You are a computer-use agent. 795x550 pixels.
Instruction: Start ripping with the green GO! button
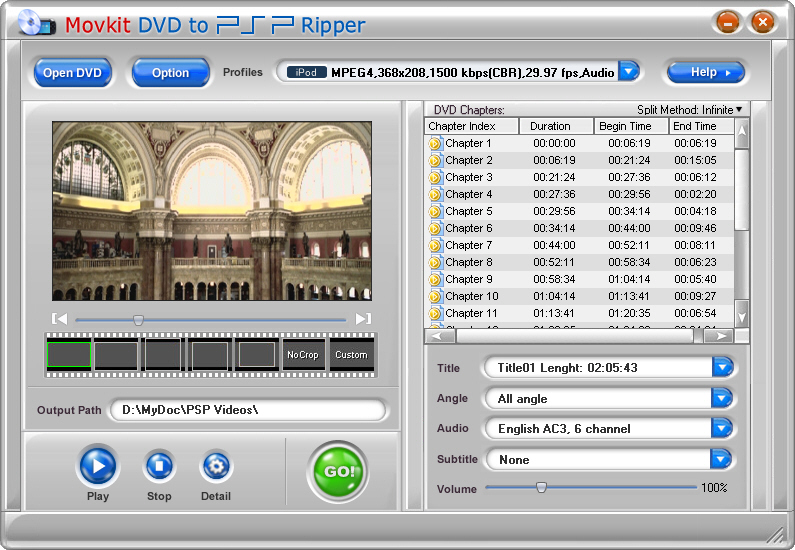click(x=338, y=471)
